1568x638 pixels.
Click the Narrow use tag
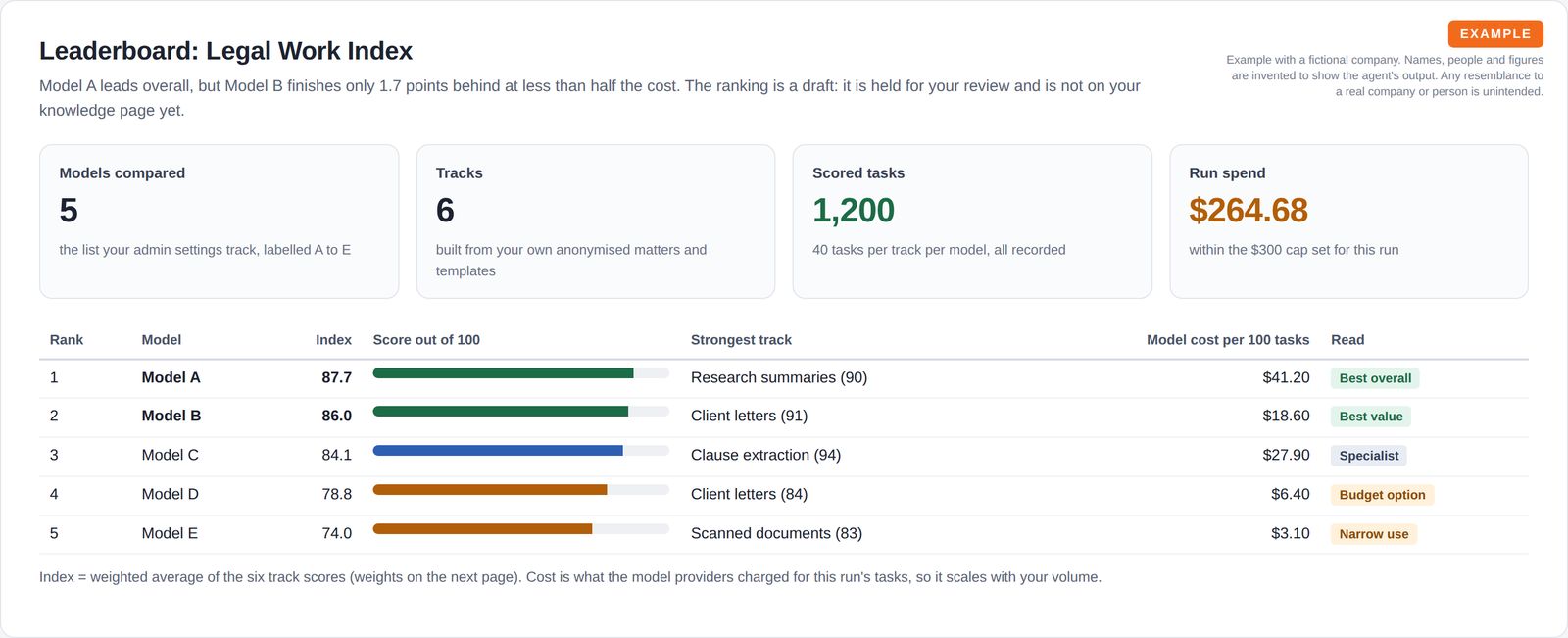pos(1374,534)
